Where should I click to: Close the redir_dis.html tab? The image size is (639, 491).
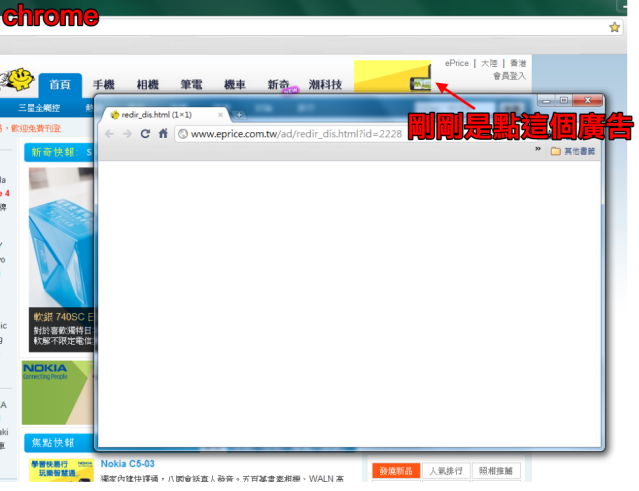point(220,115)
